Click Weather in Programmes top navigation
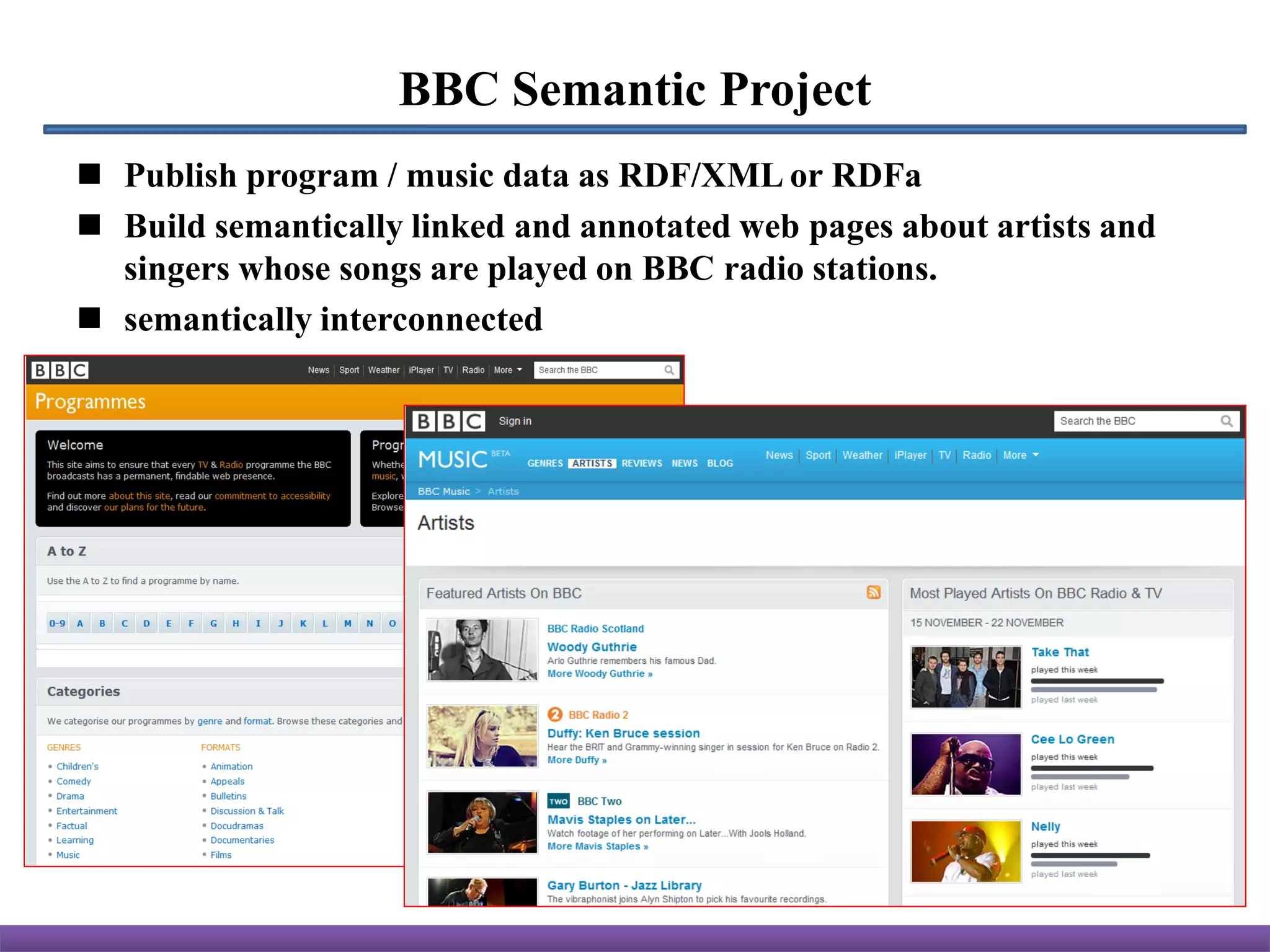This screenshot has height=952, width=1270. (384, 370)
